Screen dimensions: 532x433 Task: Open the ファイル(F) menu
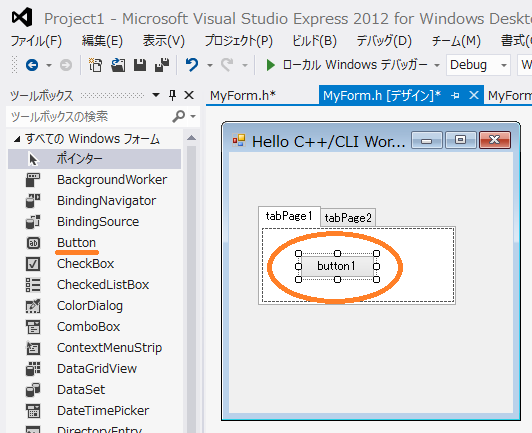tap(36, 41)
